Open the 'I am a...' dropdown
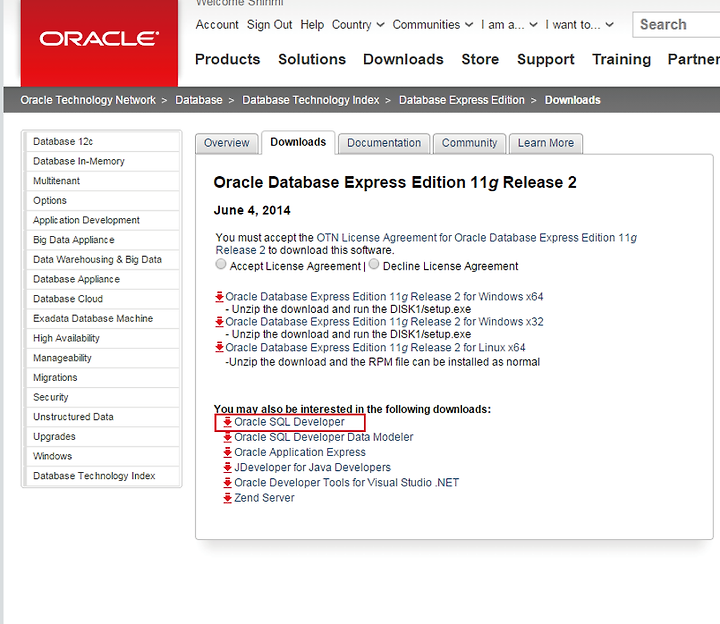The height and width of the screenshot is (624, 720). click(509, 25)
